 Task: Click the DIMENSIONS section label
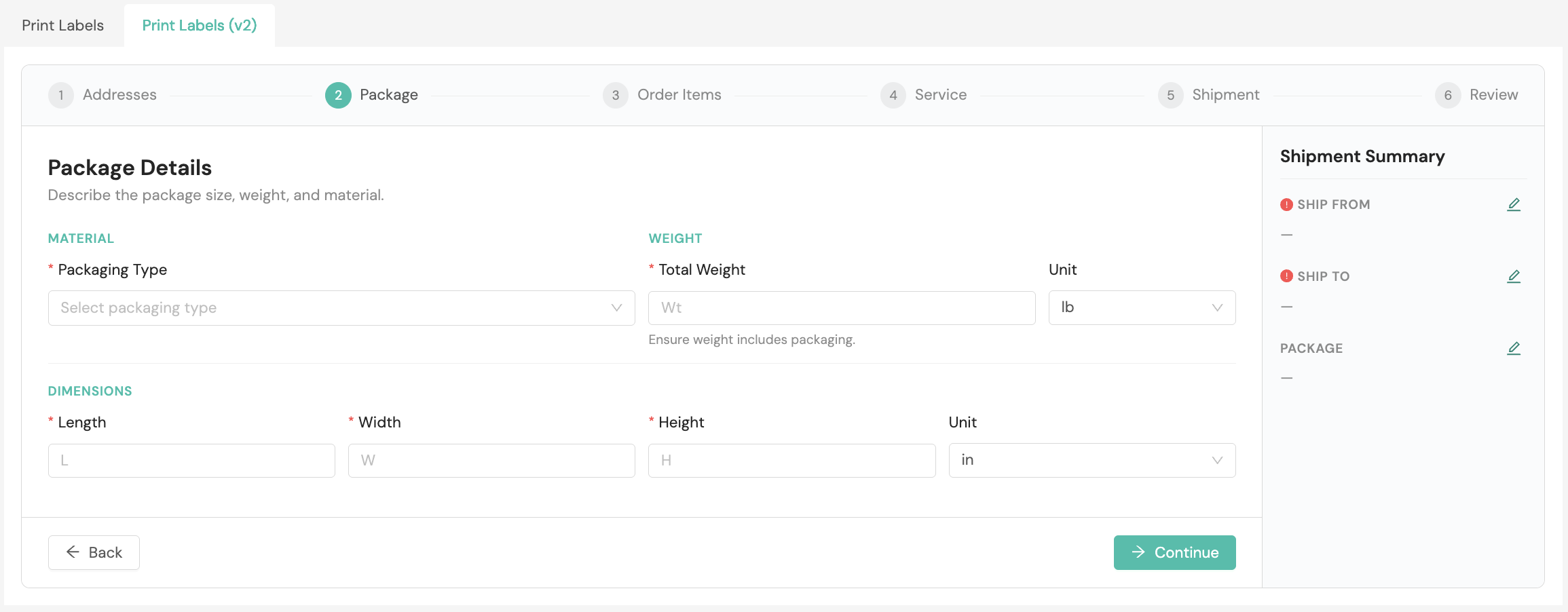point(90,391)
